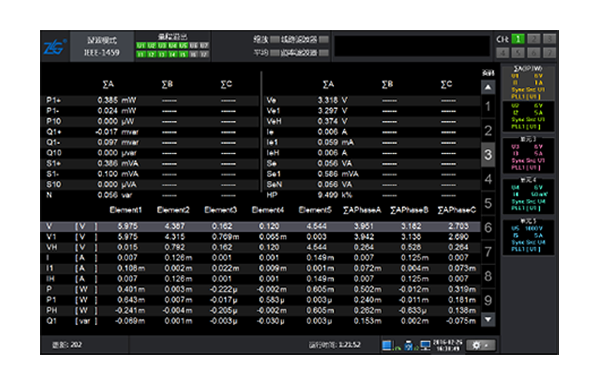Click the update count 202 readout
Image resolution: width=600 pixels, height=385 pixels.
[67, 345]
